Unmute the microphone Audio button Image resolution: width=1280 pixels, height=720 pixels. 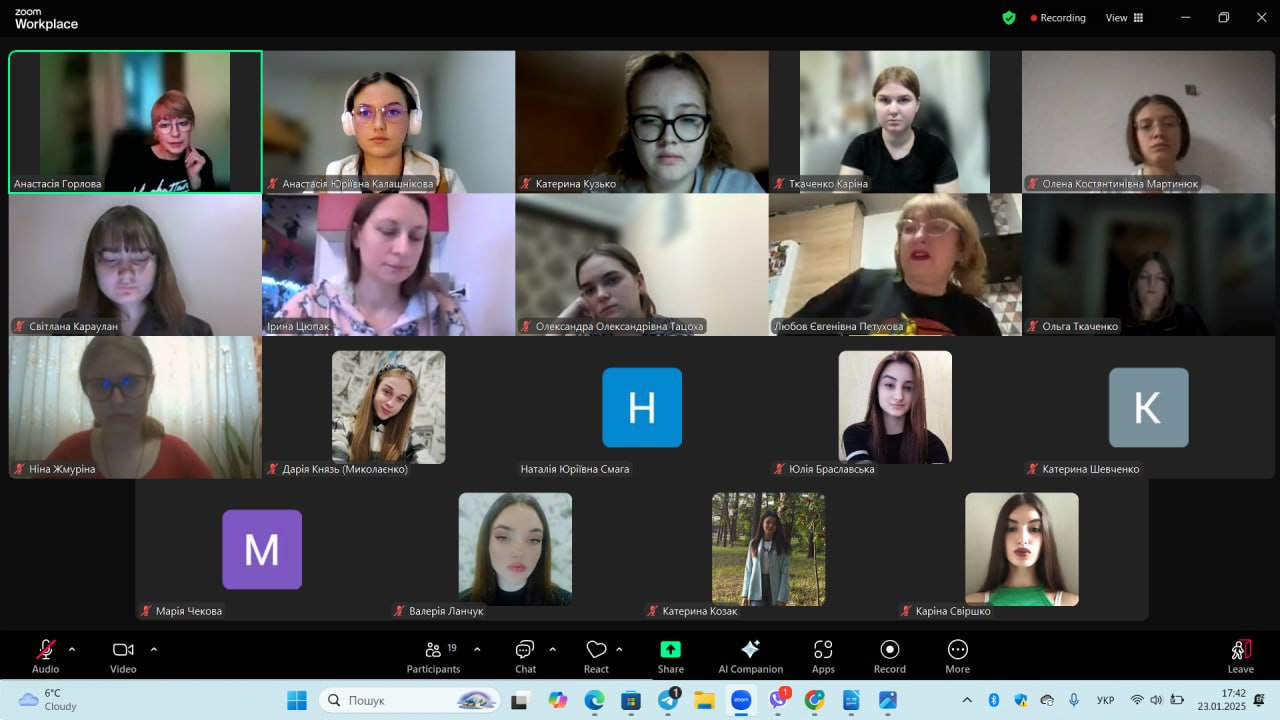[x=46, y=657]
